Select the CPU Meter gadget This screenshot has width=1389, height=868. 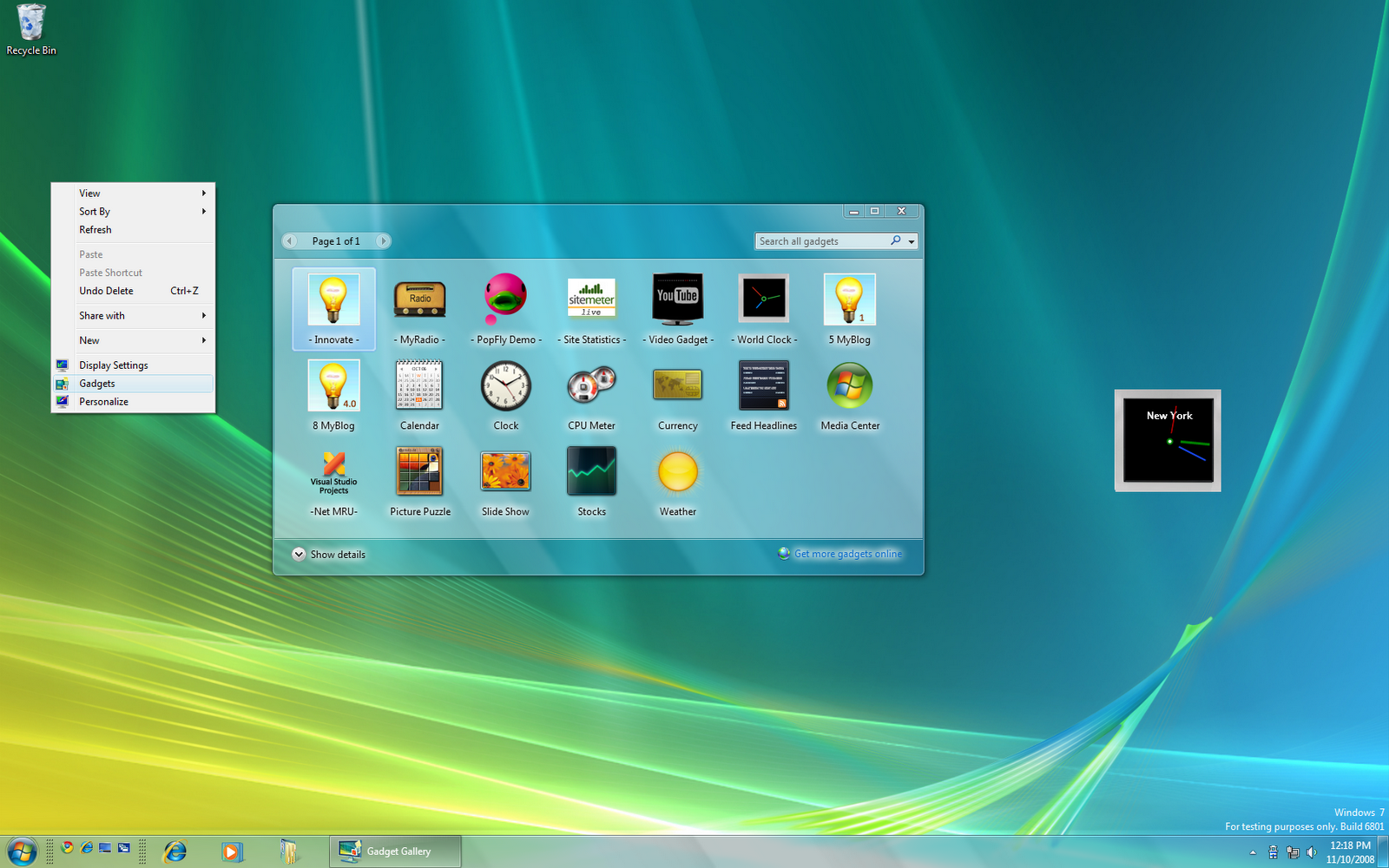pyautogui.click(x=591, y=385)
